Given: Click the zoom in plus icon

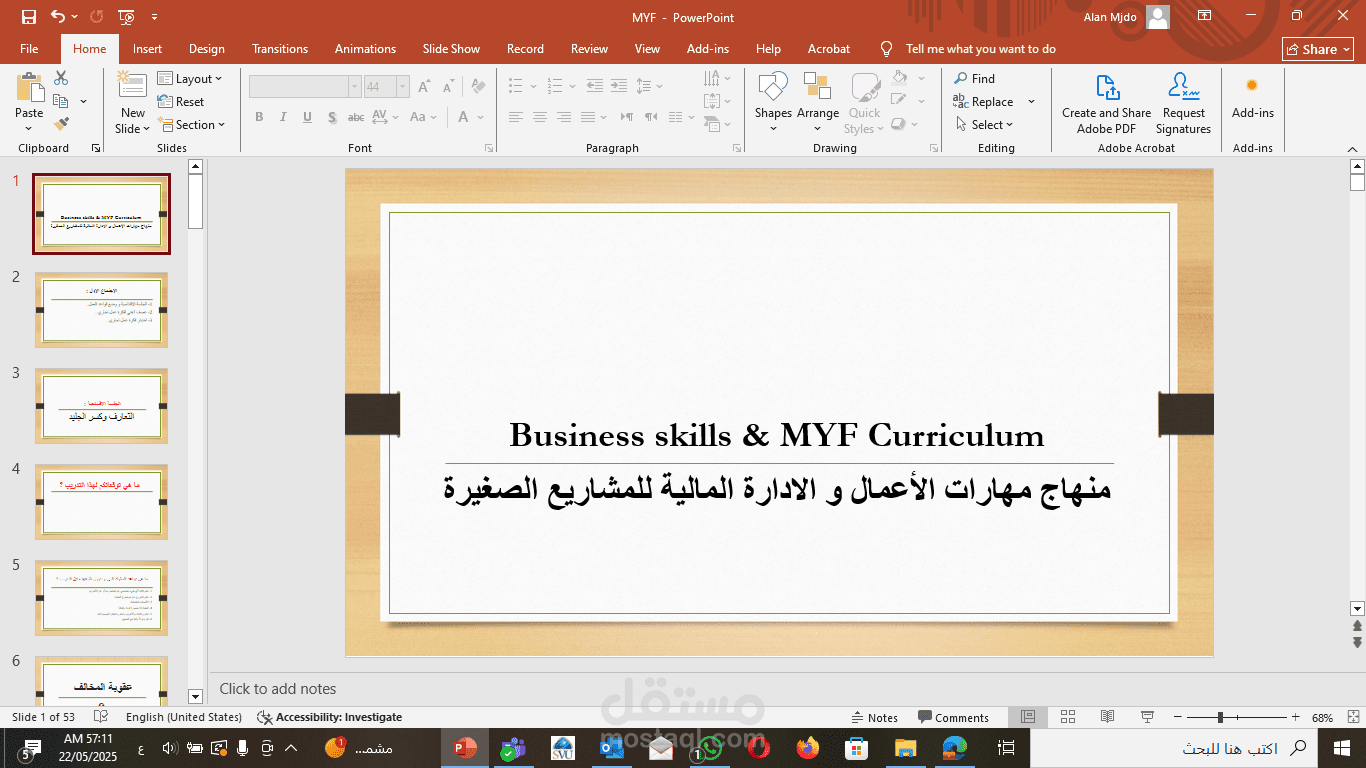Looking at the screenshot, I should point(1296,717).
